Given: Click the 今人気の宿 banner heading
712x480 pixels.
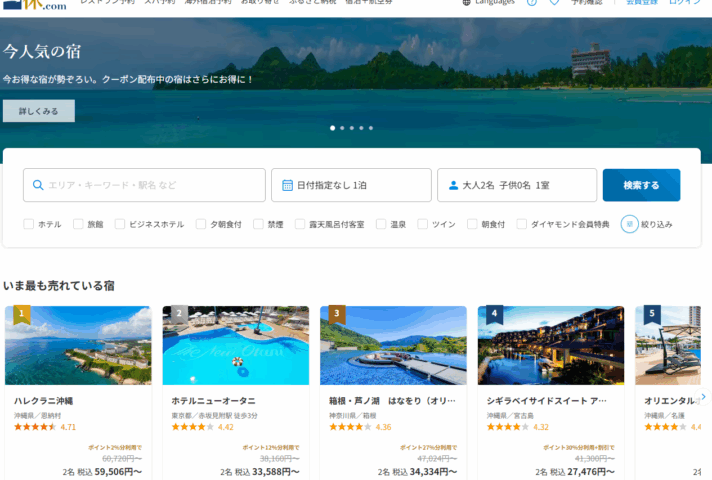Looking at the screenshot, I should [x=42, y=51].
